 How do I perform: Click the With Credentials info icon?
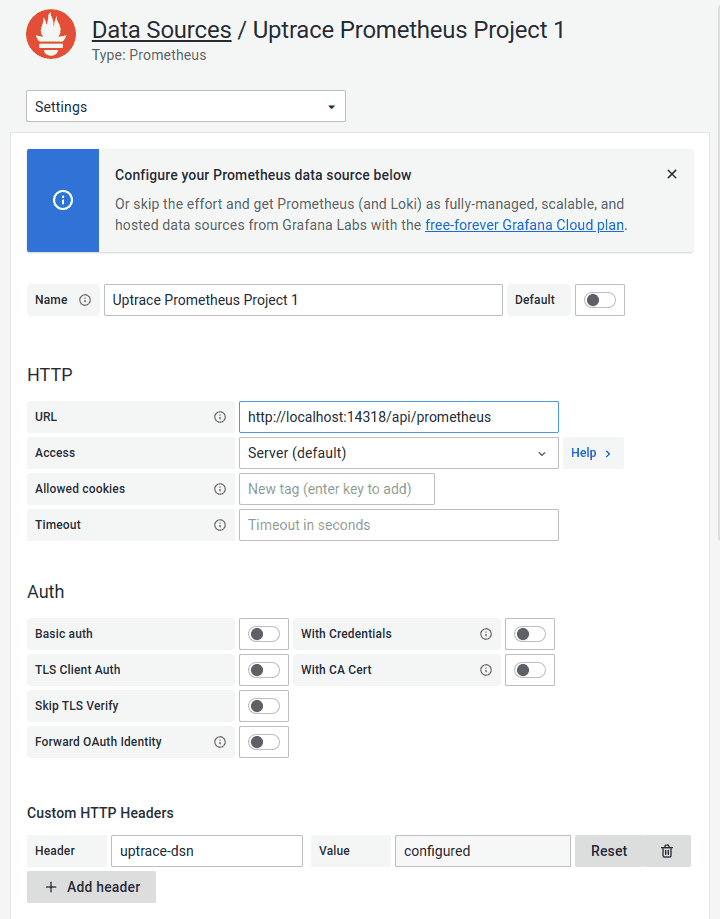[x=486, y=634]
